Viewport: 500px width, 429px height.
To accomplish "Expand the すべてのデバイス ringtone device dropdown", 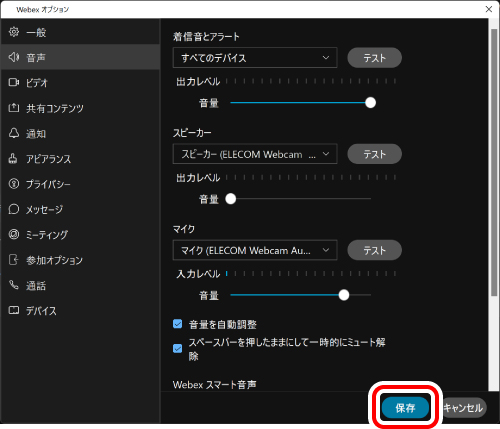I will [255, 58].
